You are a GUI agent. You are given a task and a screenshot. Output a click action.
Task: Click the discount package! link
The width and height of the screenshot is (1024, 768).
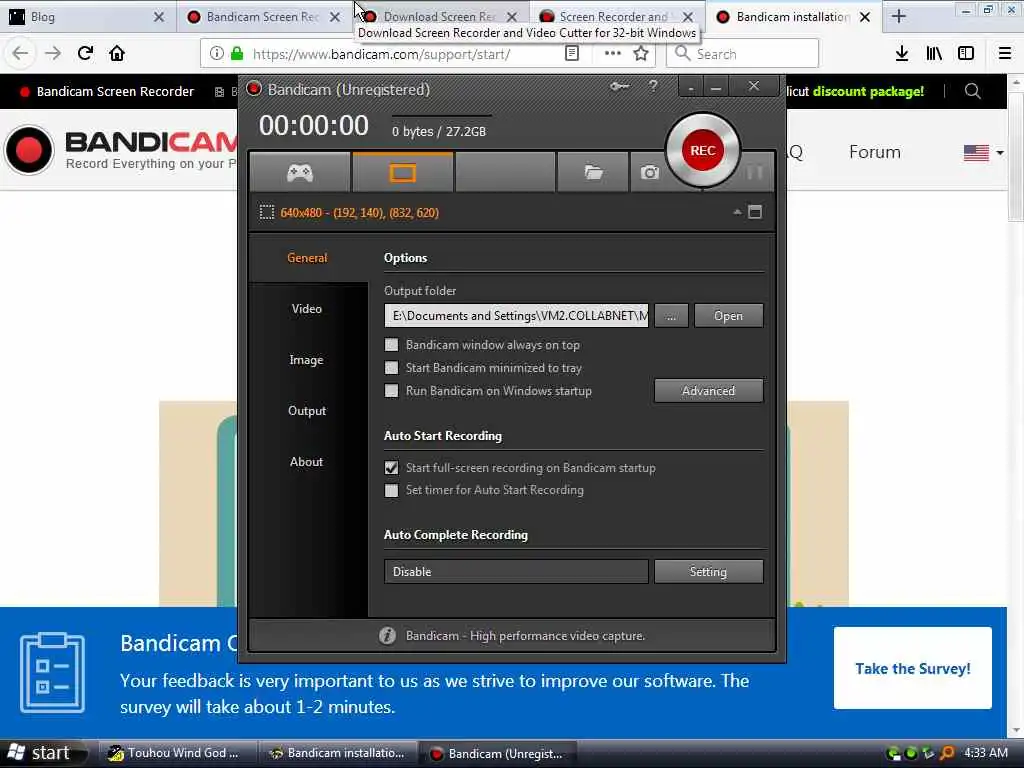click(868, 91)
